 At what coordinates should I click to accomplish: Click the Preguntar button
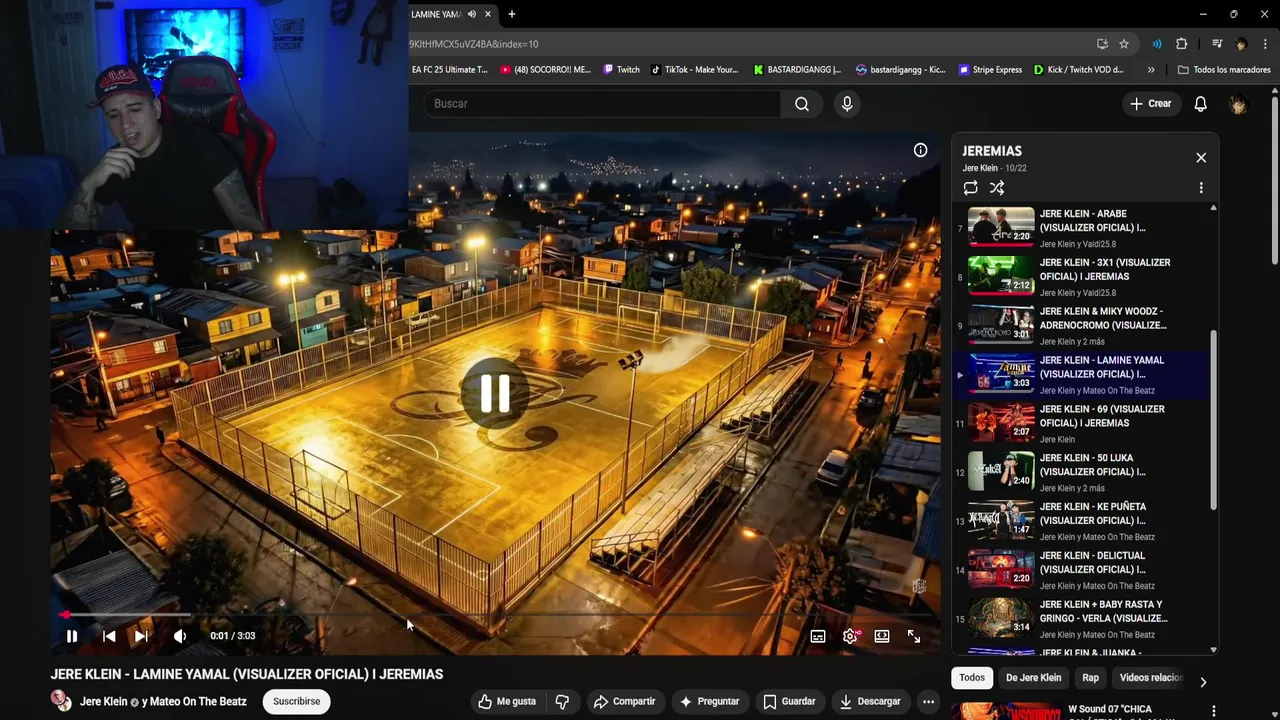(709, 702)
